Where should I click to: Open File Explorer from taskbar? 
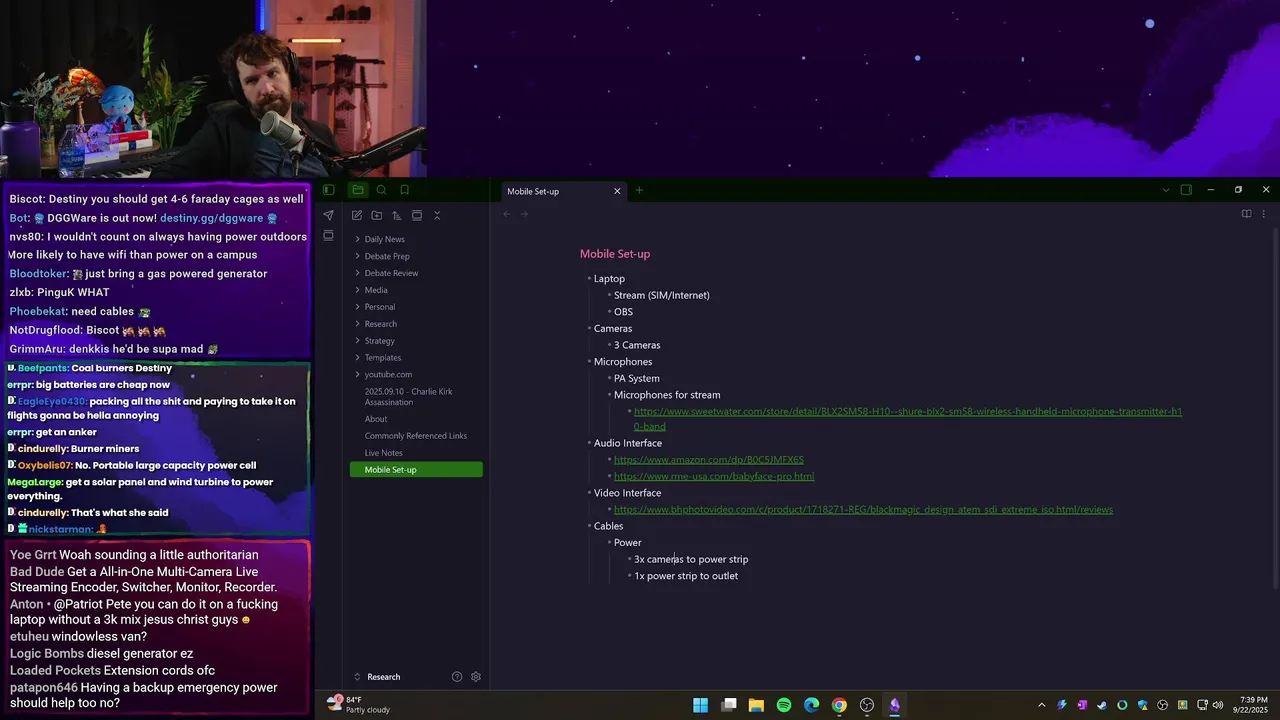point(756,705)
